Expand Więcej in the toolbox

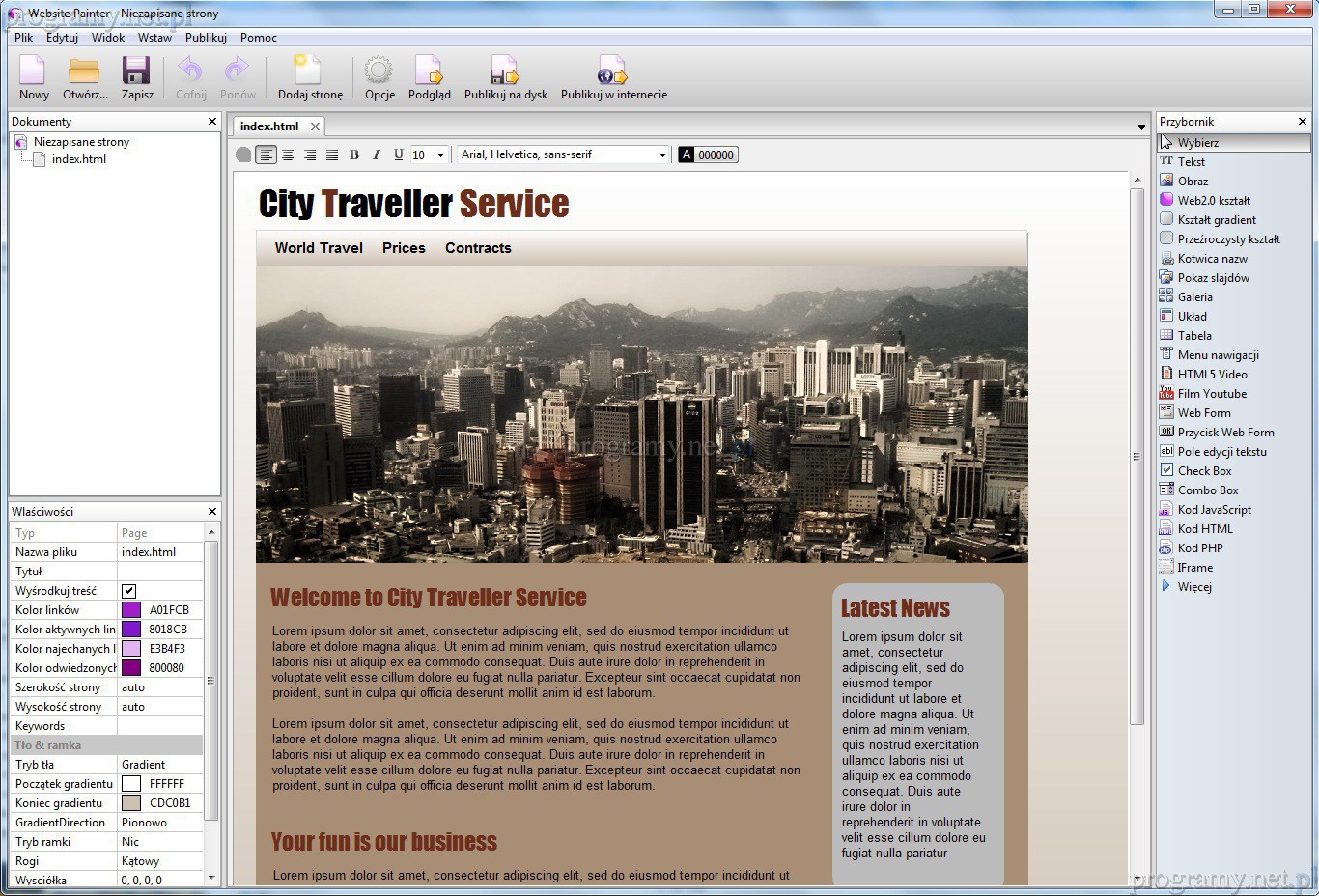[1193, 587]
